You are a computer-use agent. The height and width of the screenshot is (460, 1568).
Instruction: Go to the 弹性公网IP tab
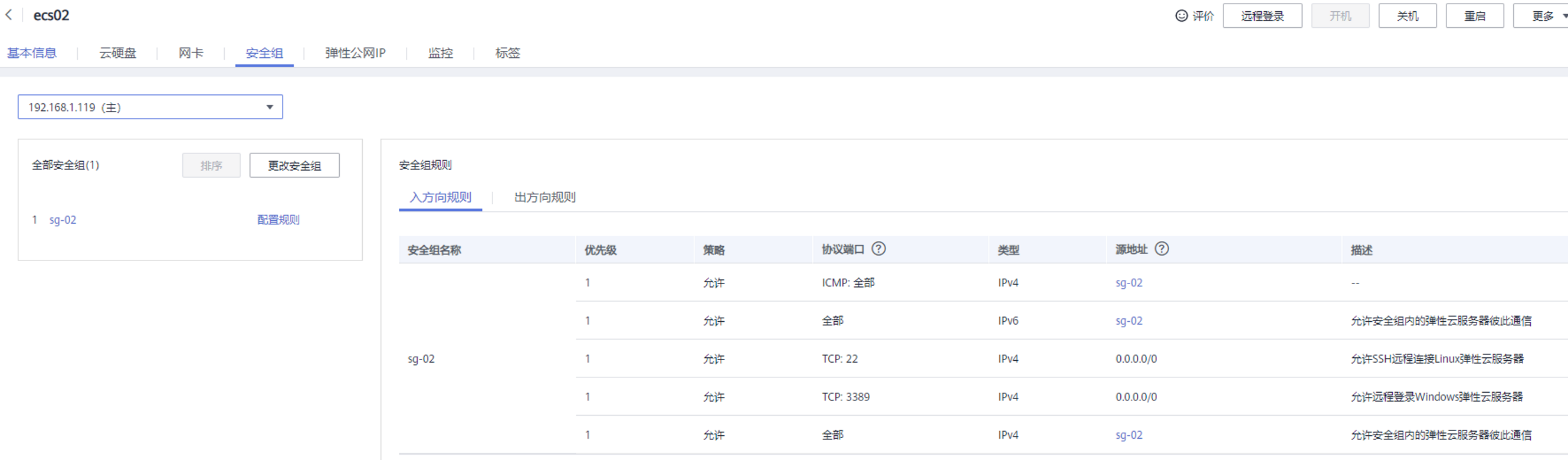355,53
